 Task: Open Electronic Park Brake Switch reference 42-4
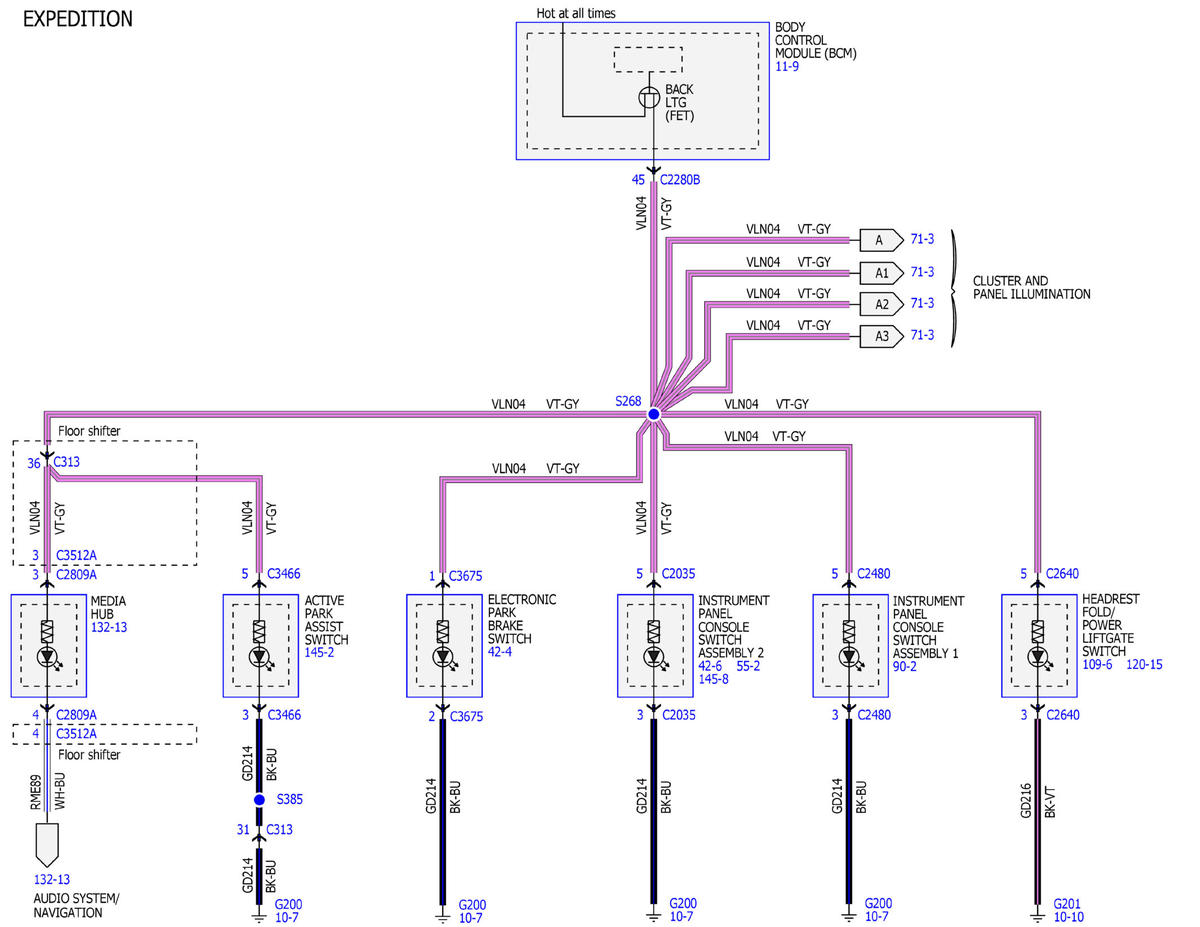pyautogui.click(x=501, y=652)
